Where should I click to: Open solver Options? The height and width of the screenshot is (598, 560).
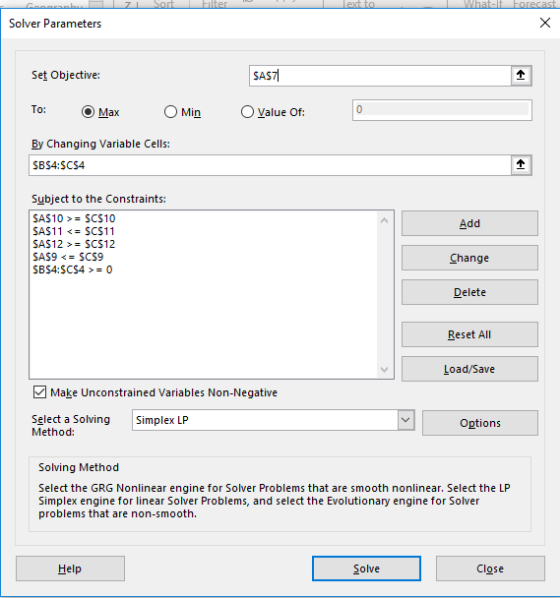tap(480, 423)
